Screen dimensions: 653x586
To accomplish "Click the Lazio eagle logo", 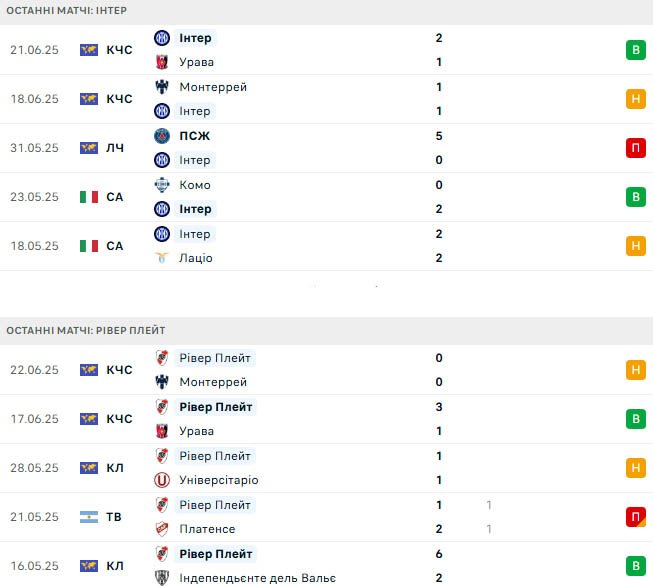I will [162, 258].
